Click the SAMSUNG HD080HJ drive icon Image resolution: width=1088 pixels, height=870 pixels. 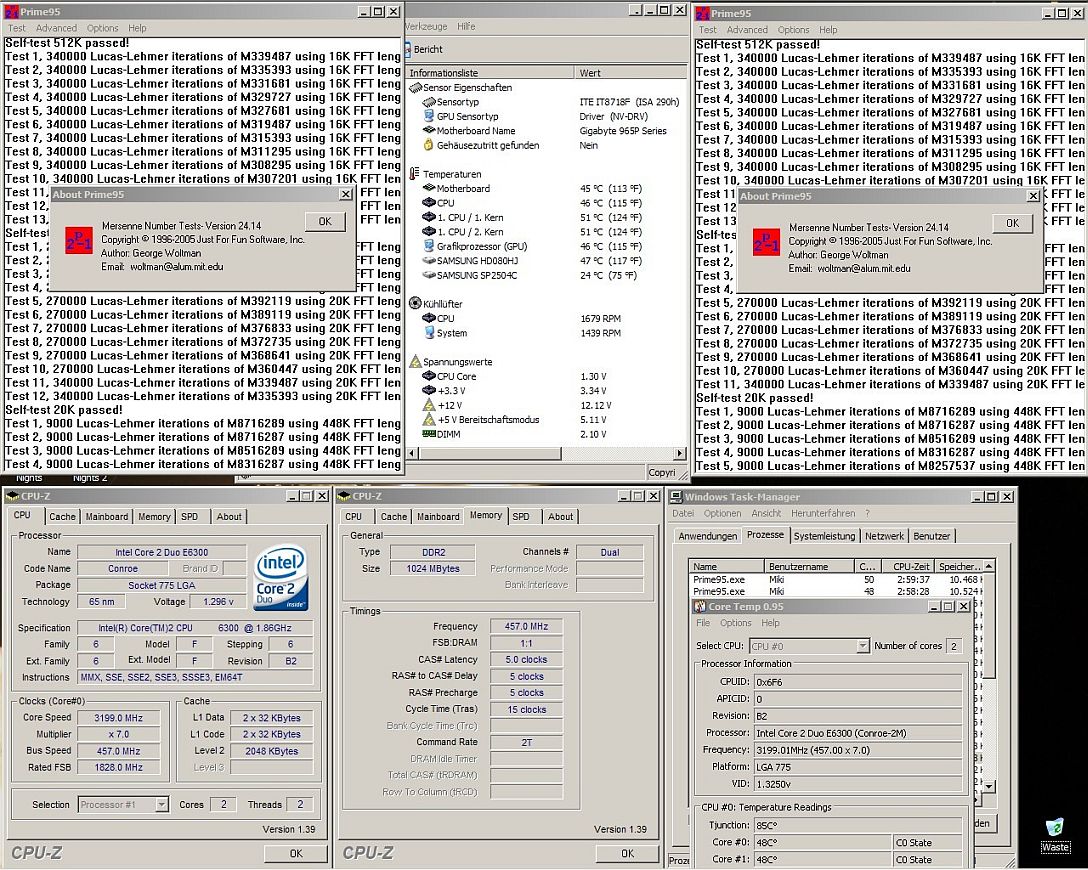429,261
